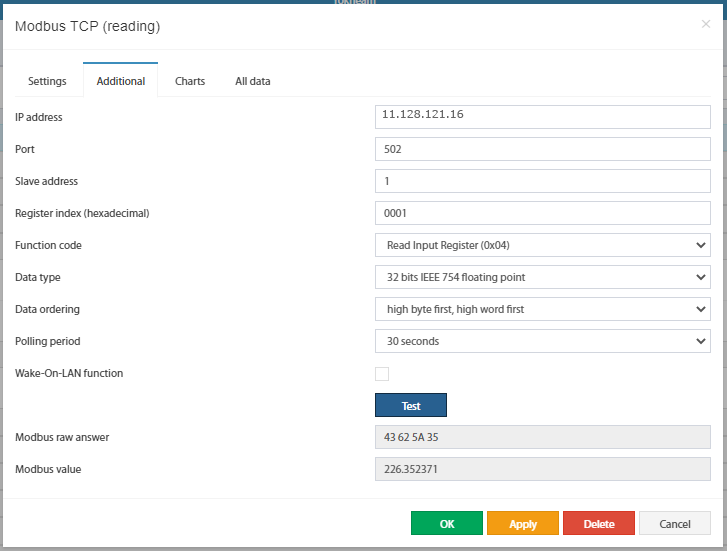Viewport: 727px width, 551px height.
Task: Open the All data tab
Action: click(253, 81)
